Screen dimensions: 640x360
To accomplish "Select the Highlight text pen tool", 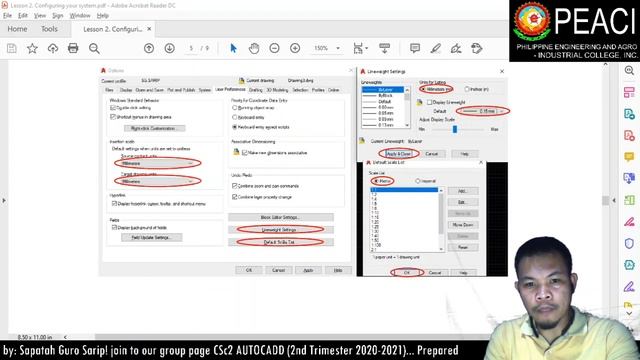I will coord(436,48).
